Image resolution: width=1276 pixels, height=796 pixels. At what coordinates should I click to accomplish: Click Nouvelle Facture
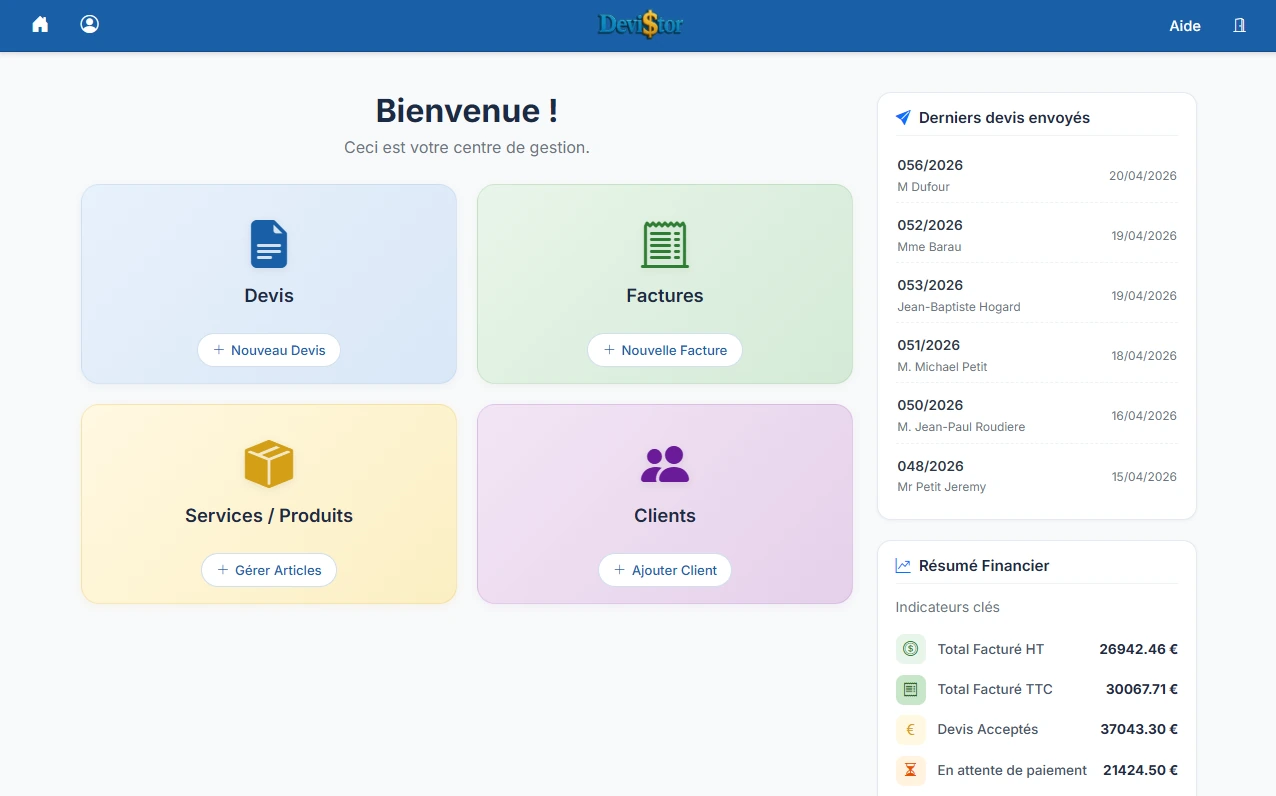point(664,350)
